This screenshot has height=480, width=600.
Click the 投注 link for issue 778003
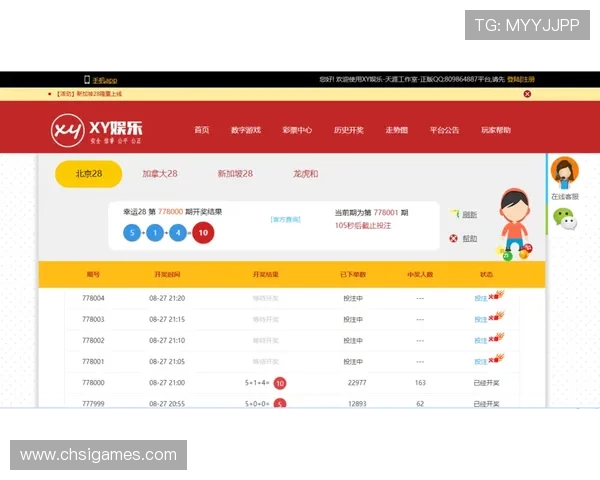tap(481, 319)
